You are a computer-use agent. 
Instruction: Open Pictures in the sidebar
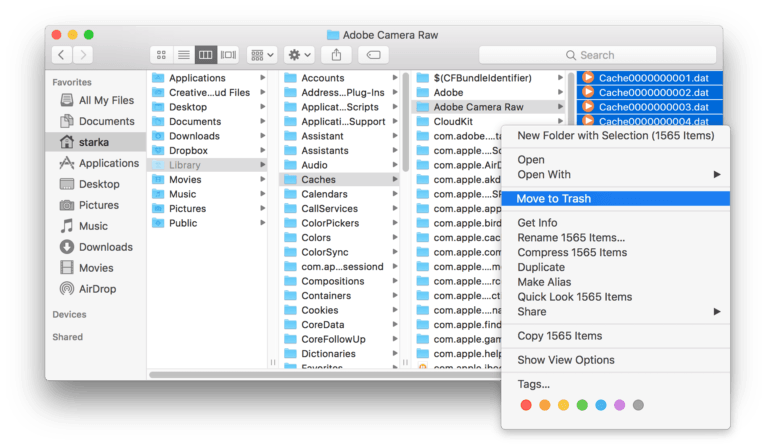(x=96, y=205)
